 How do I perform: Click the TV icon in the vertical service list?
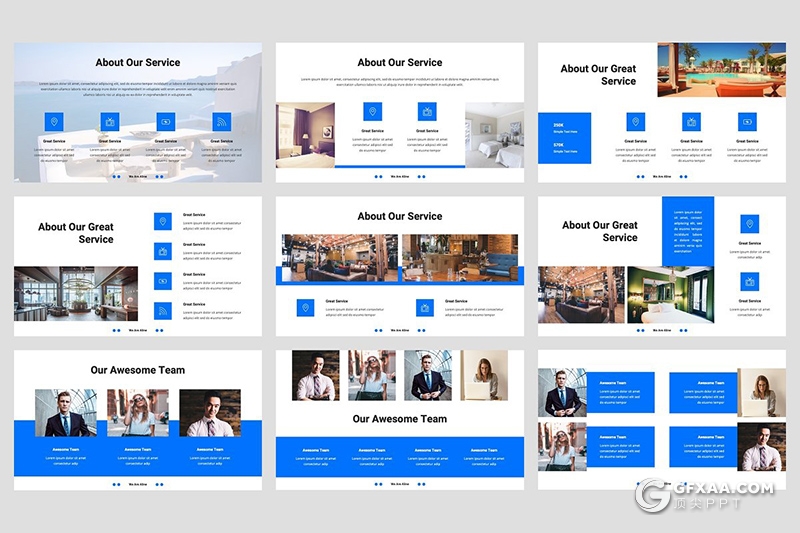[x=163, y=251]
